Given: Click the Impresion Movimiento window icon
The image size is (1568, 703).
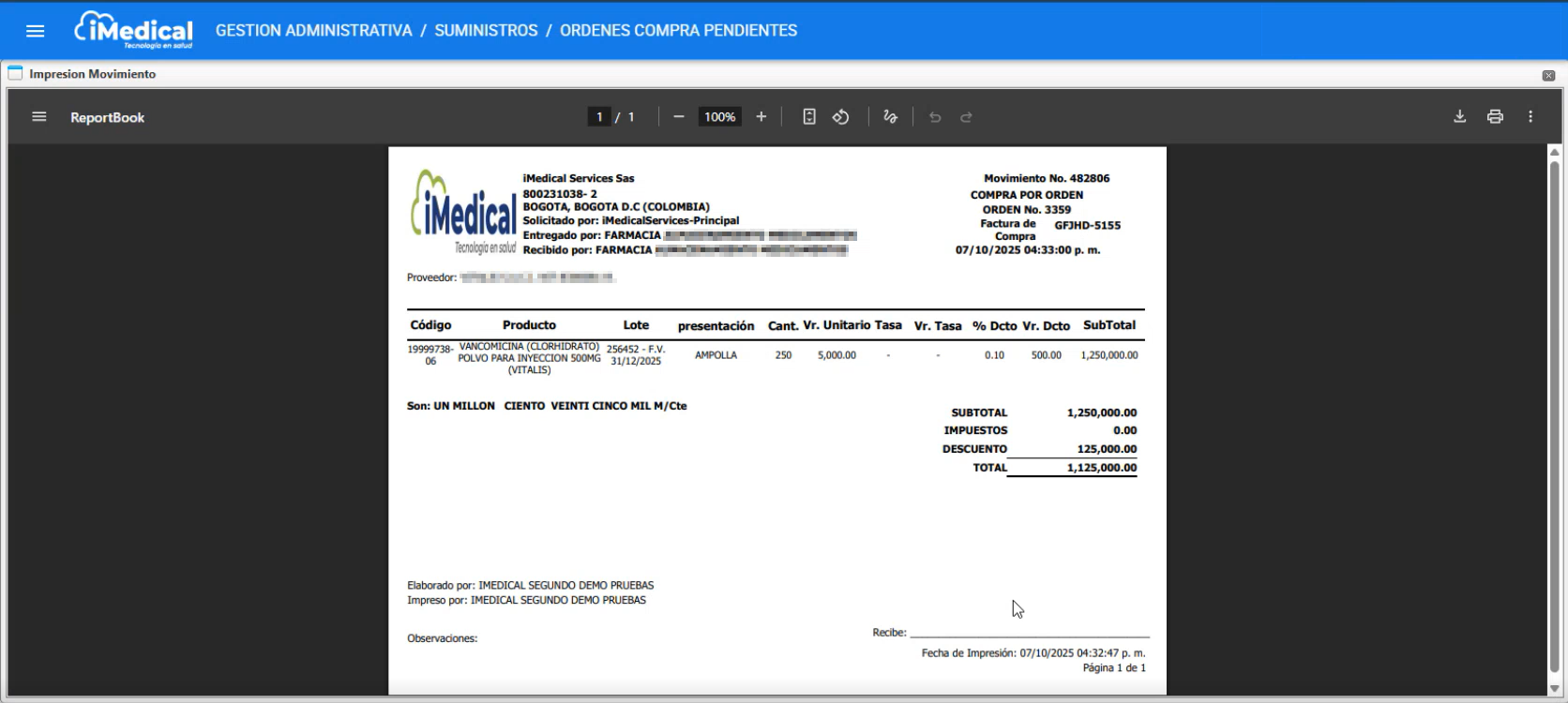Looking at the screenshot, I should 15,73.
